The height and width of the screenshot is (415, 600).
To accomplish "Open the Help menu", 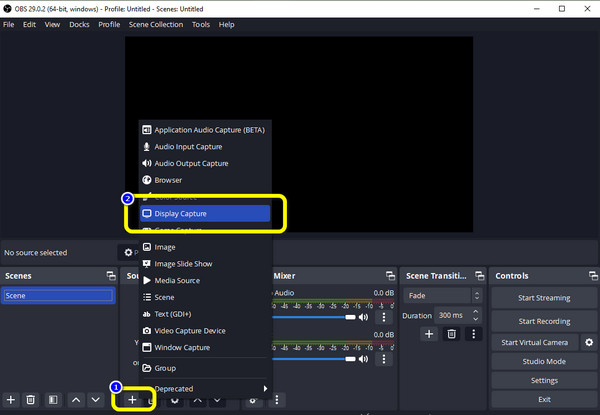I will [227, 24].
